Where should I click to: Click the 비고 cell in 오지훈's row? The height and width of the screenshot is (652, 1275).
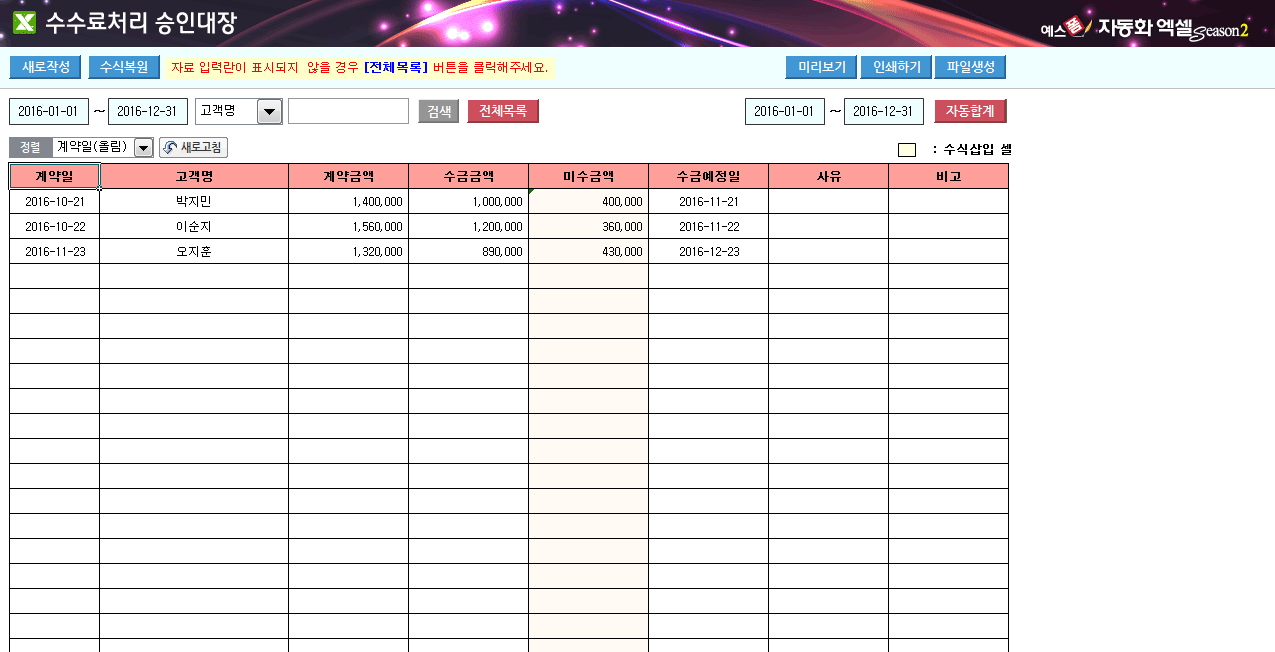click(949, 251)
